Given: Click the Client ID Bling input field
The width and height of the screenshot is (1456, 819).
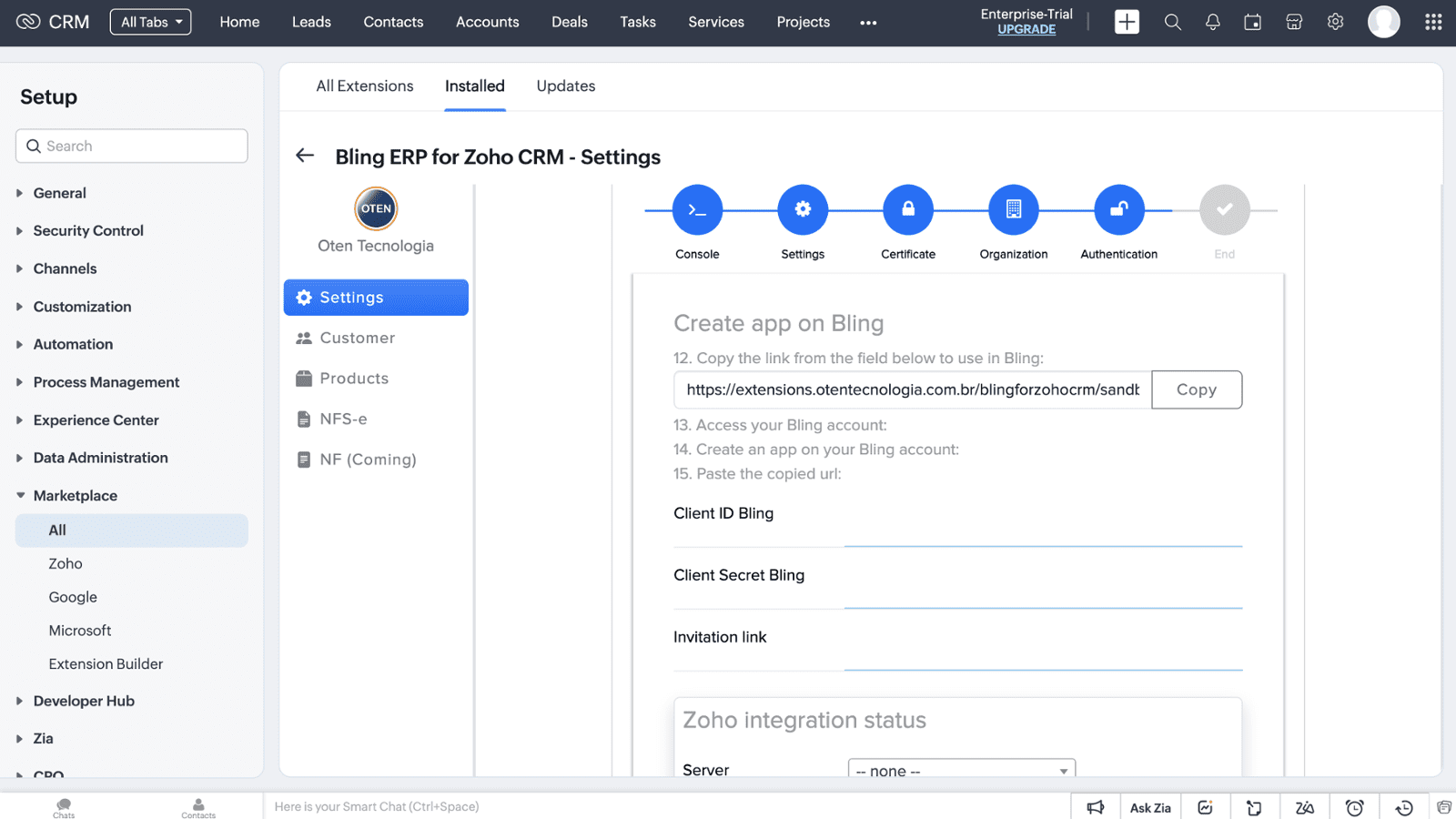Looking at the screenshot, I should pos(1043,530).
